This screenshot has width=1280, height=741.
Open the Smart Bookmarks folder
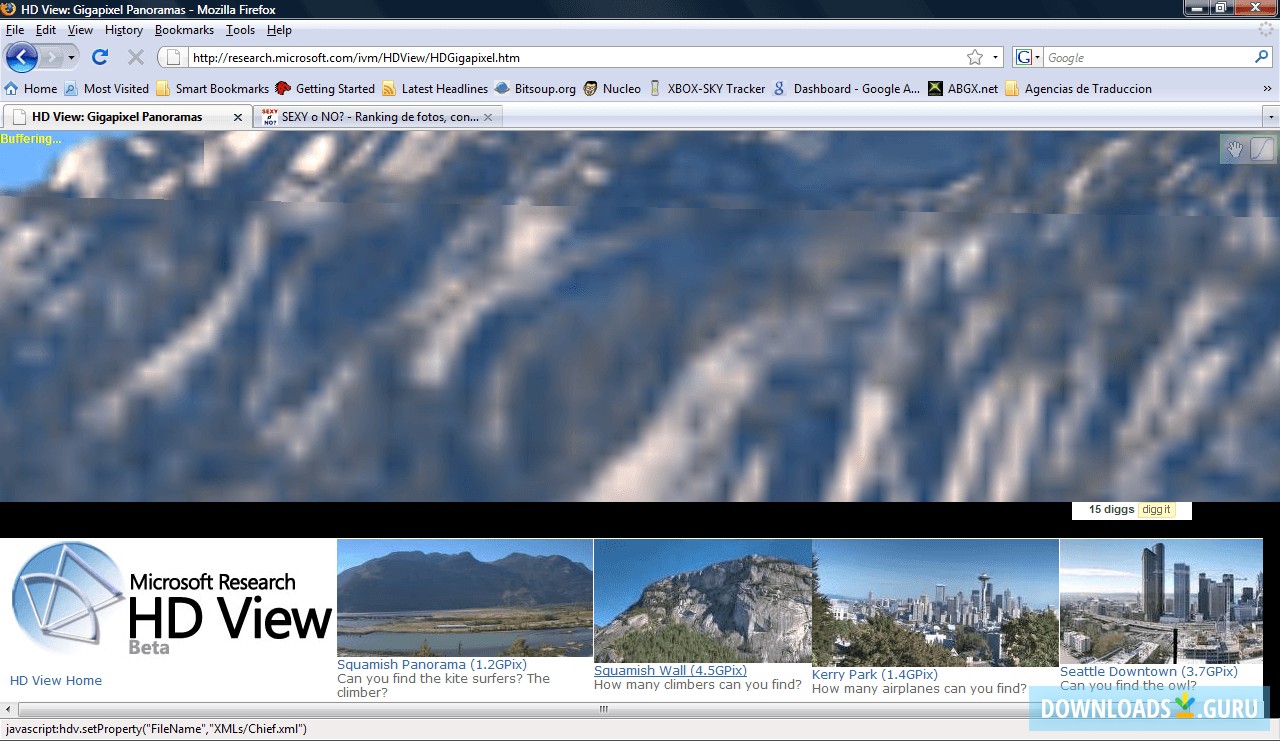point(213,88)
